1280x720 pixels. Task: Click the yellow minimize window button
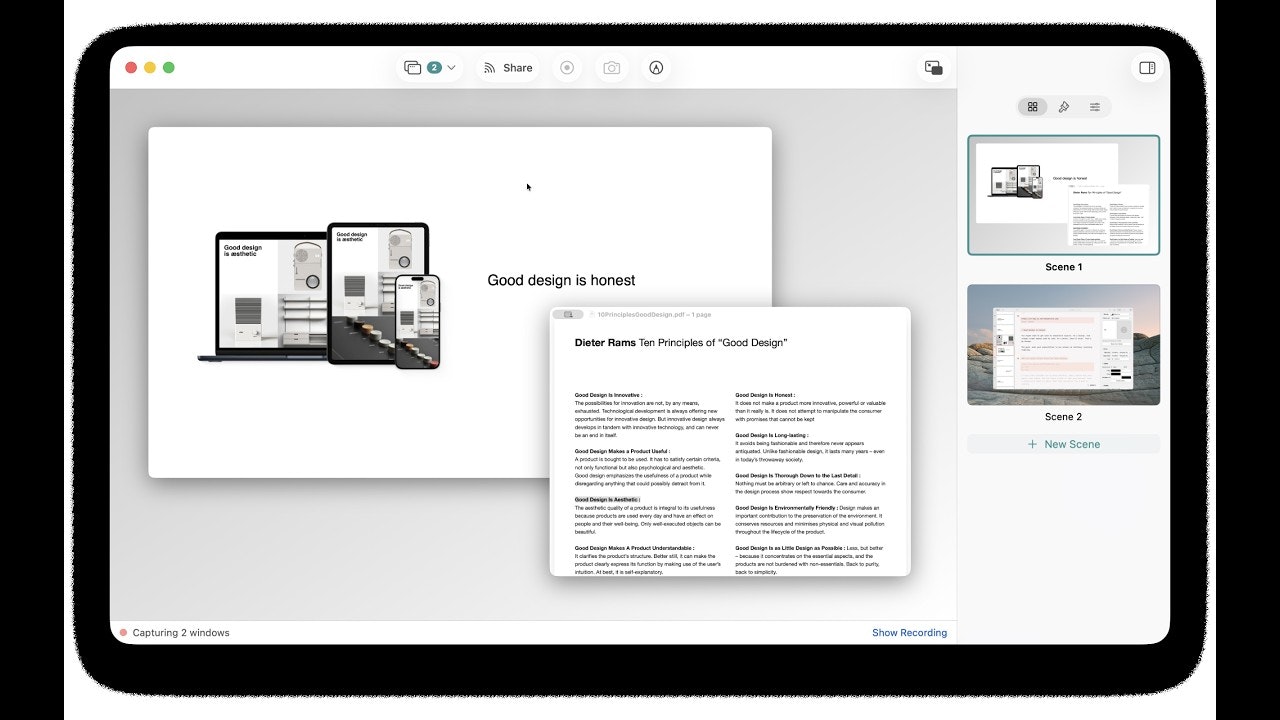pyautogui.click(x=150, y=68)
